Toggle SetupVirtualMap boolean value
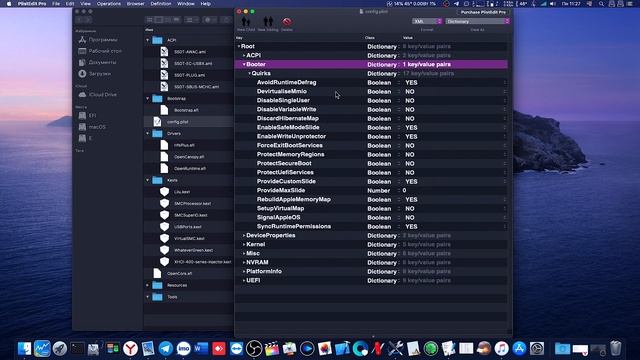Screen dimensions: 640x360 410,209
